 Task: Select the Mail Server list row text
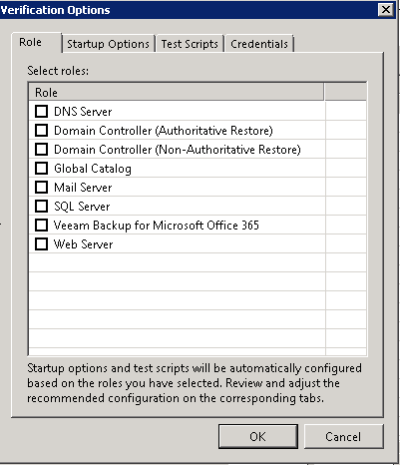(83, 187)
